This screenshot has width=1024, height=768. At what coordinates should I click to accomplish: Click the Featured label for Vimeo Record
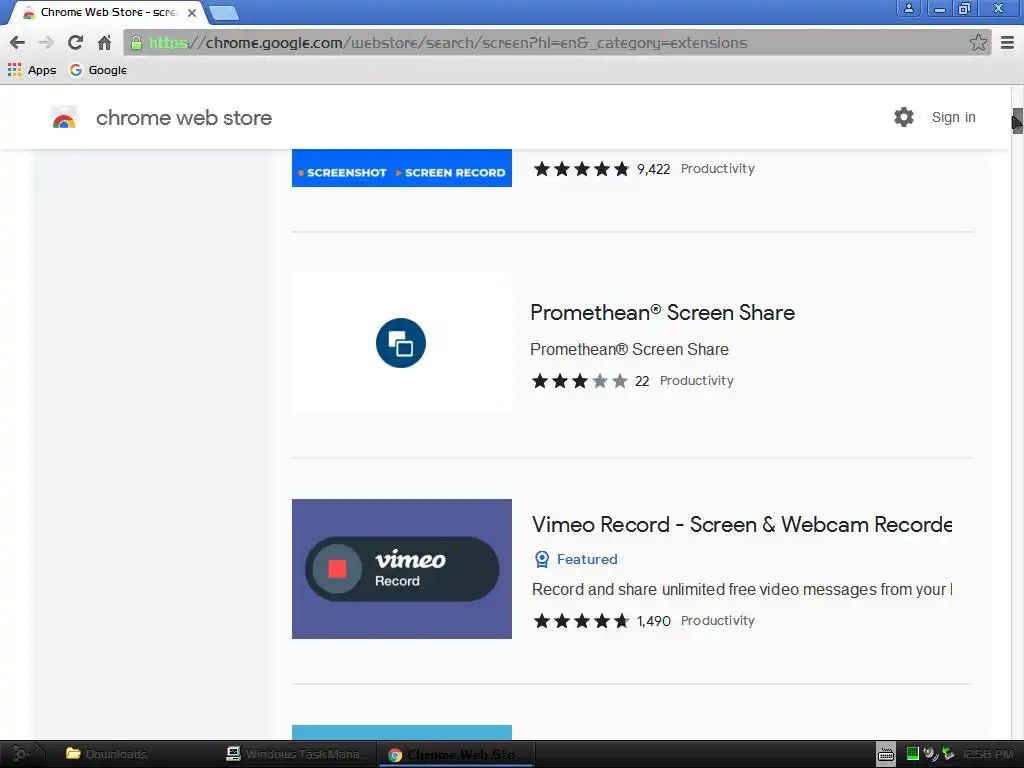[x=587, y=559]
